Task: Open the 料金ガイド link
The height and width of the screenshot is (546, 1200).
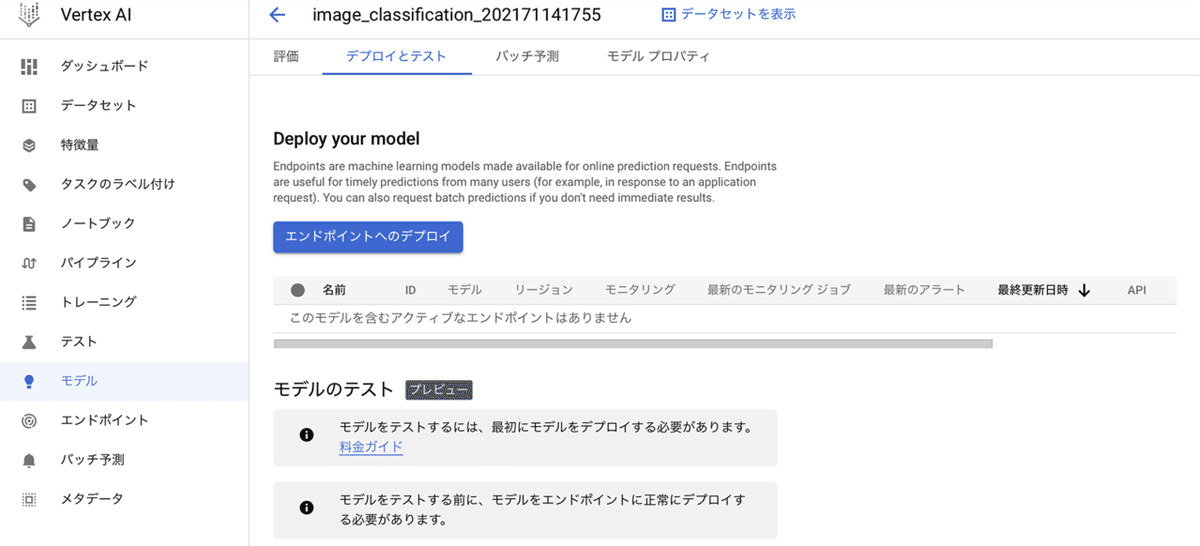Action: tap(371, 448)
